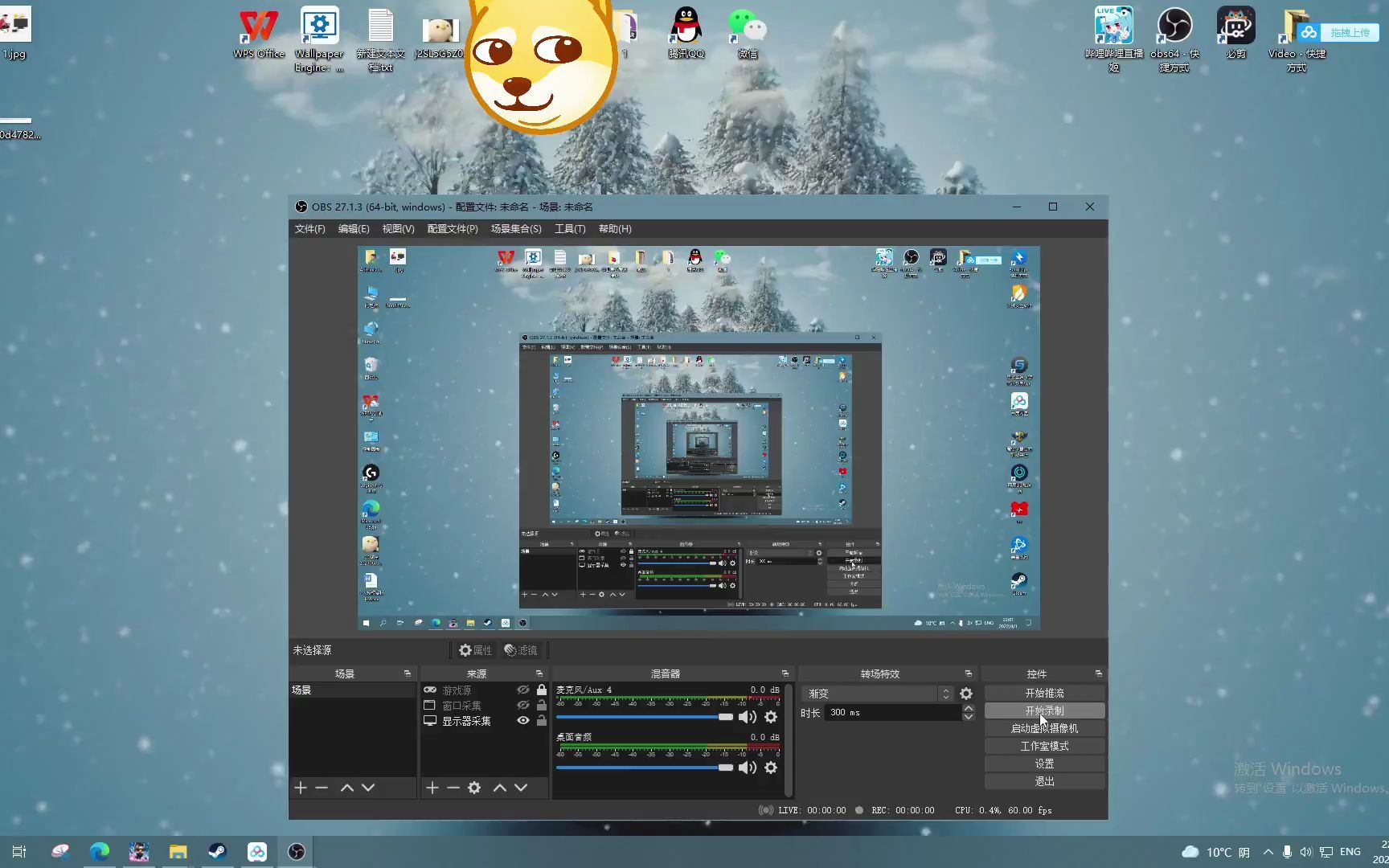Toggle lock on 显示器采集 source
The image size is (1389, 868).
pos(542,721)
